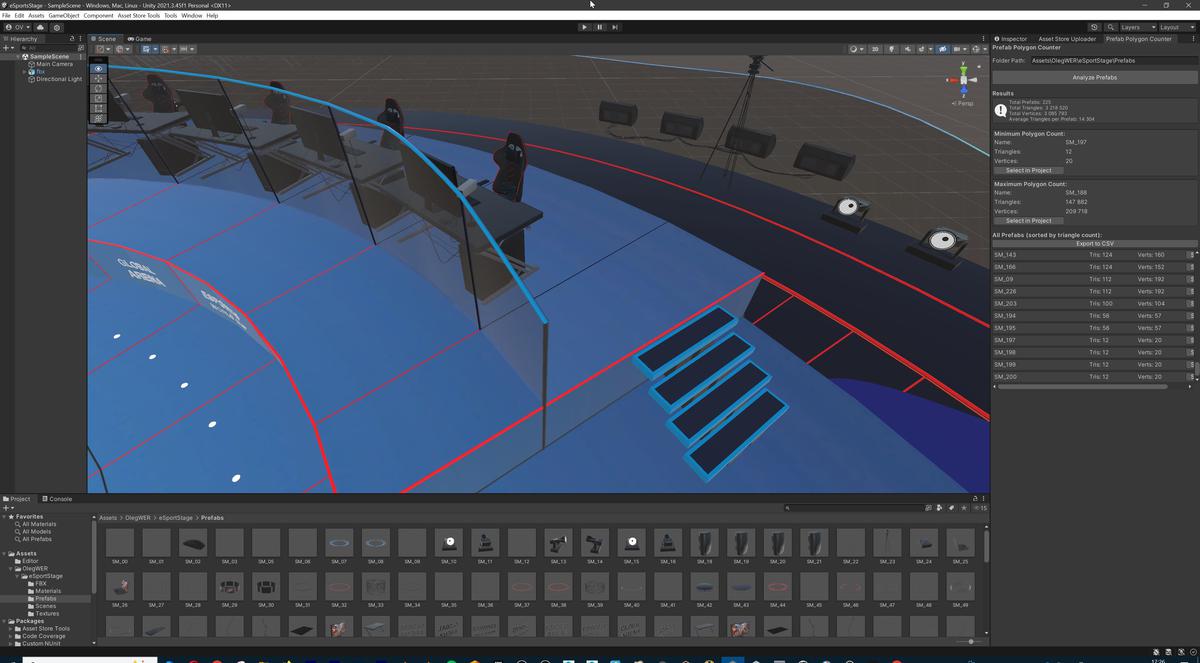The width and height of the screenshot is (1200, 663).
Task: Select the Move tool in the Scene overlay
Action: tap(98, 78)
